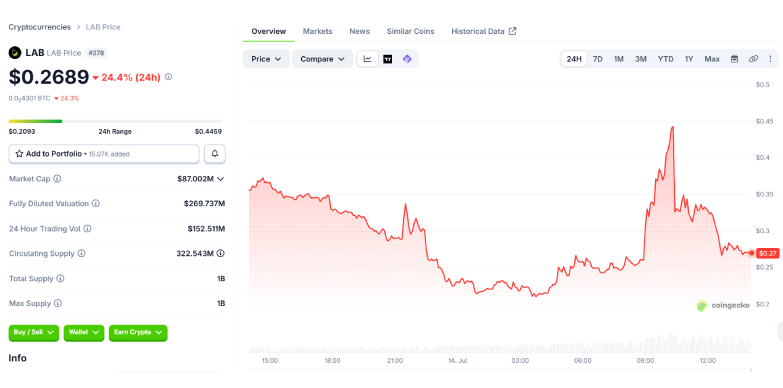Screen dimensions: 783x388
Task: Select the 3M time range
Action: [x=641, y=59]
